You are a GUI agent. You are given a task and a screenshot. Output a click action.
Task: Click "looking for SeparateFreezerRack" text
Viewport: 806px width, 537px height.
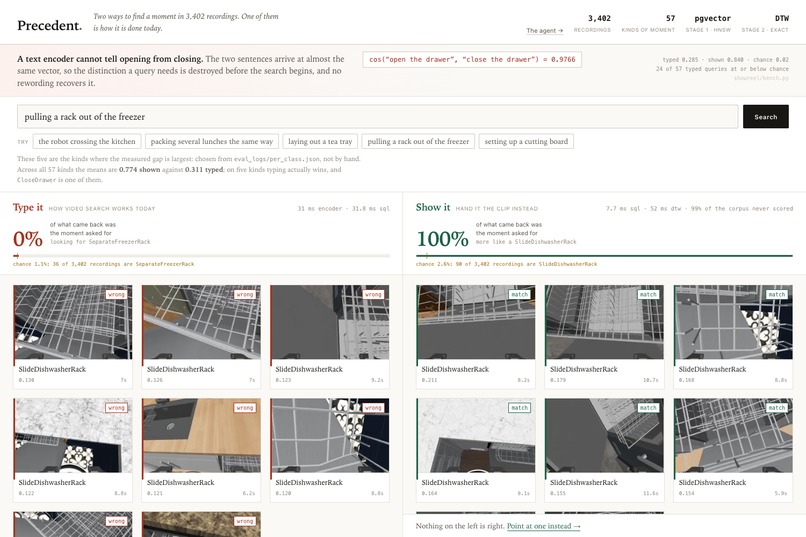100,242
